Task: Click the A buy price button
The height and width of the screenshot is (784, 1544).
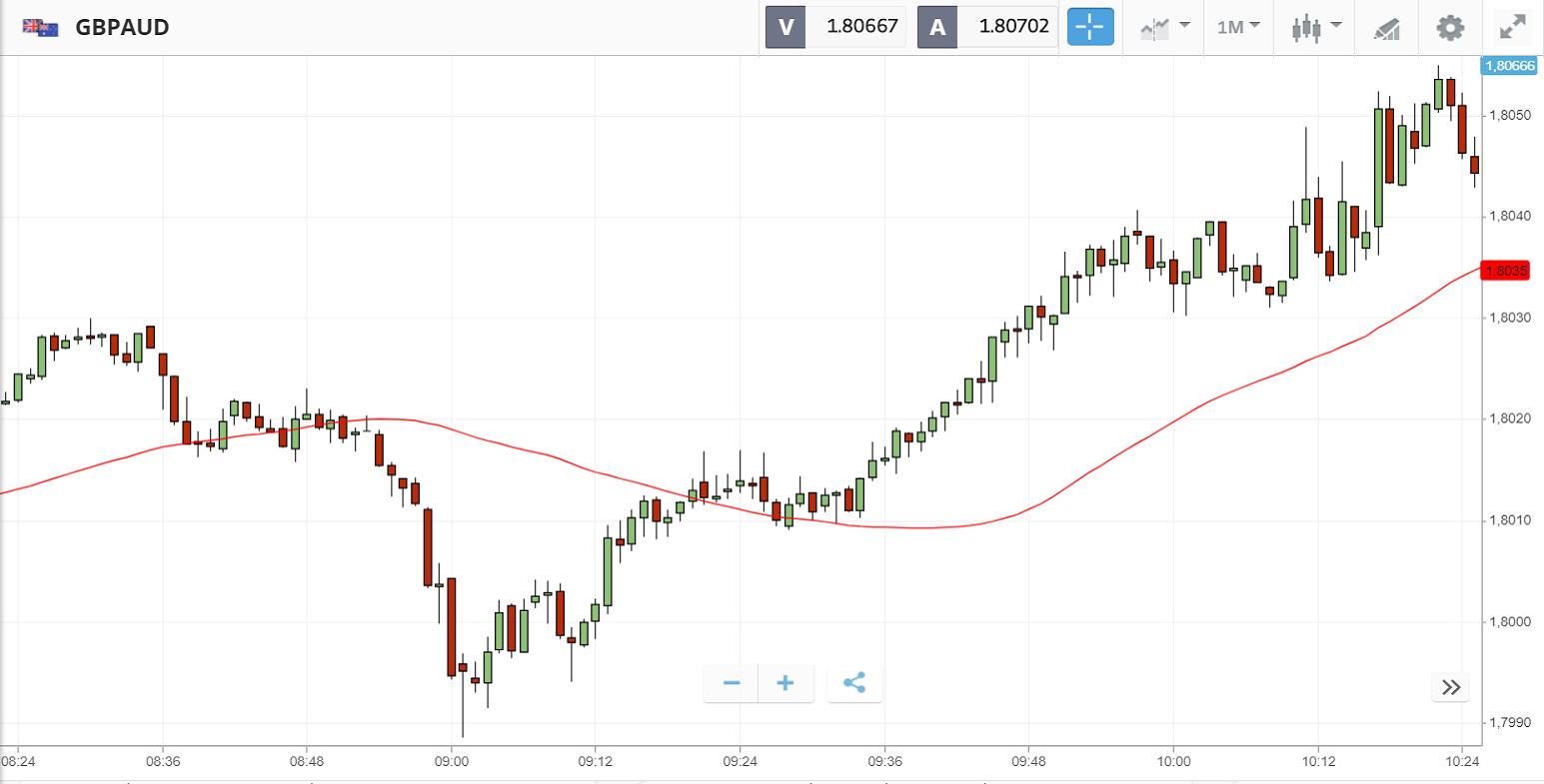Action: coord(937,27)
